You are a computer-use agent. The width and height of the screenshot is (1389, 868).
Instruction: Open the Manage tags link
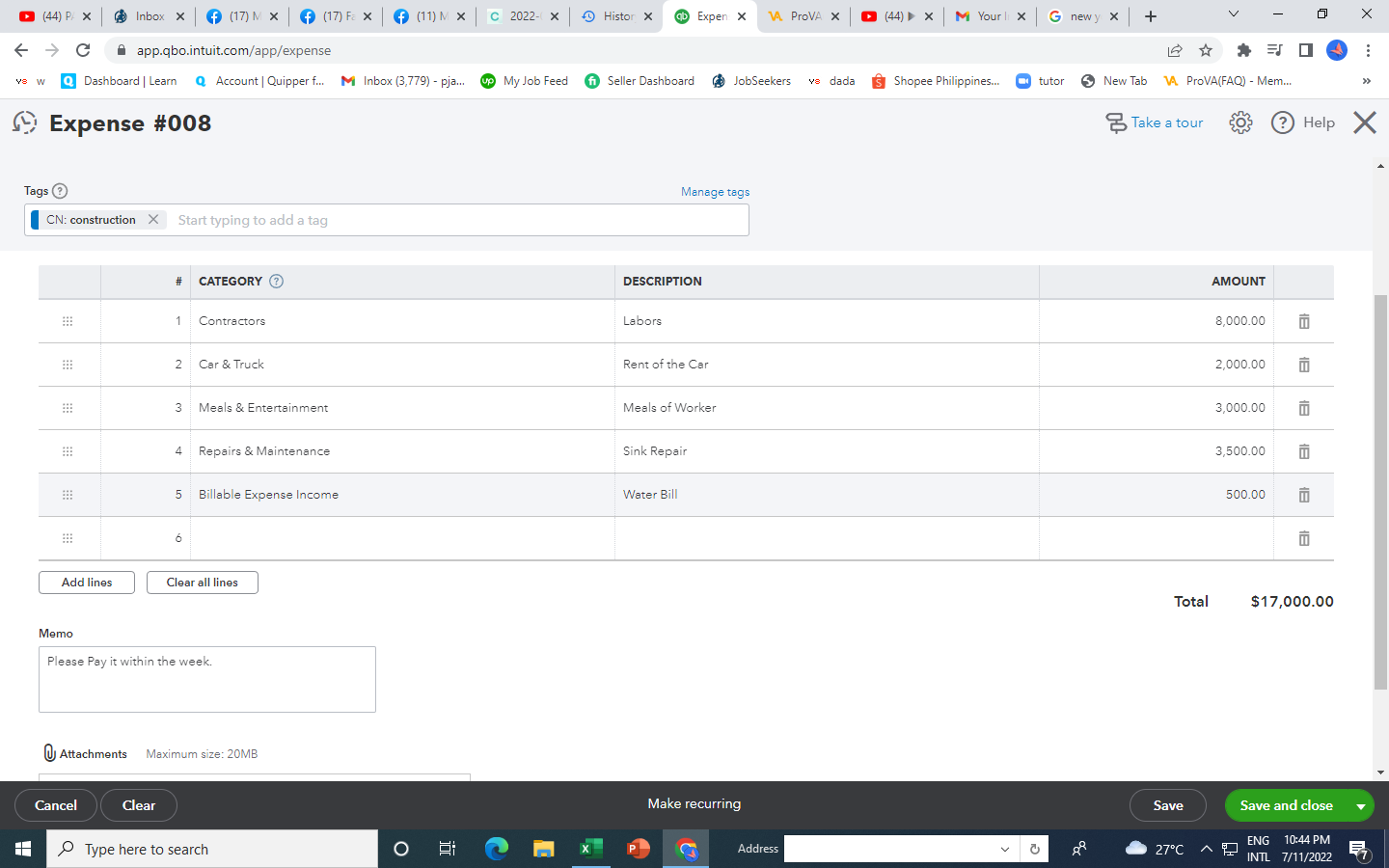click(715, 192)
